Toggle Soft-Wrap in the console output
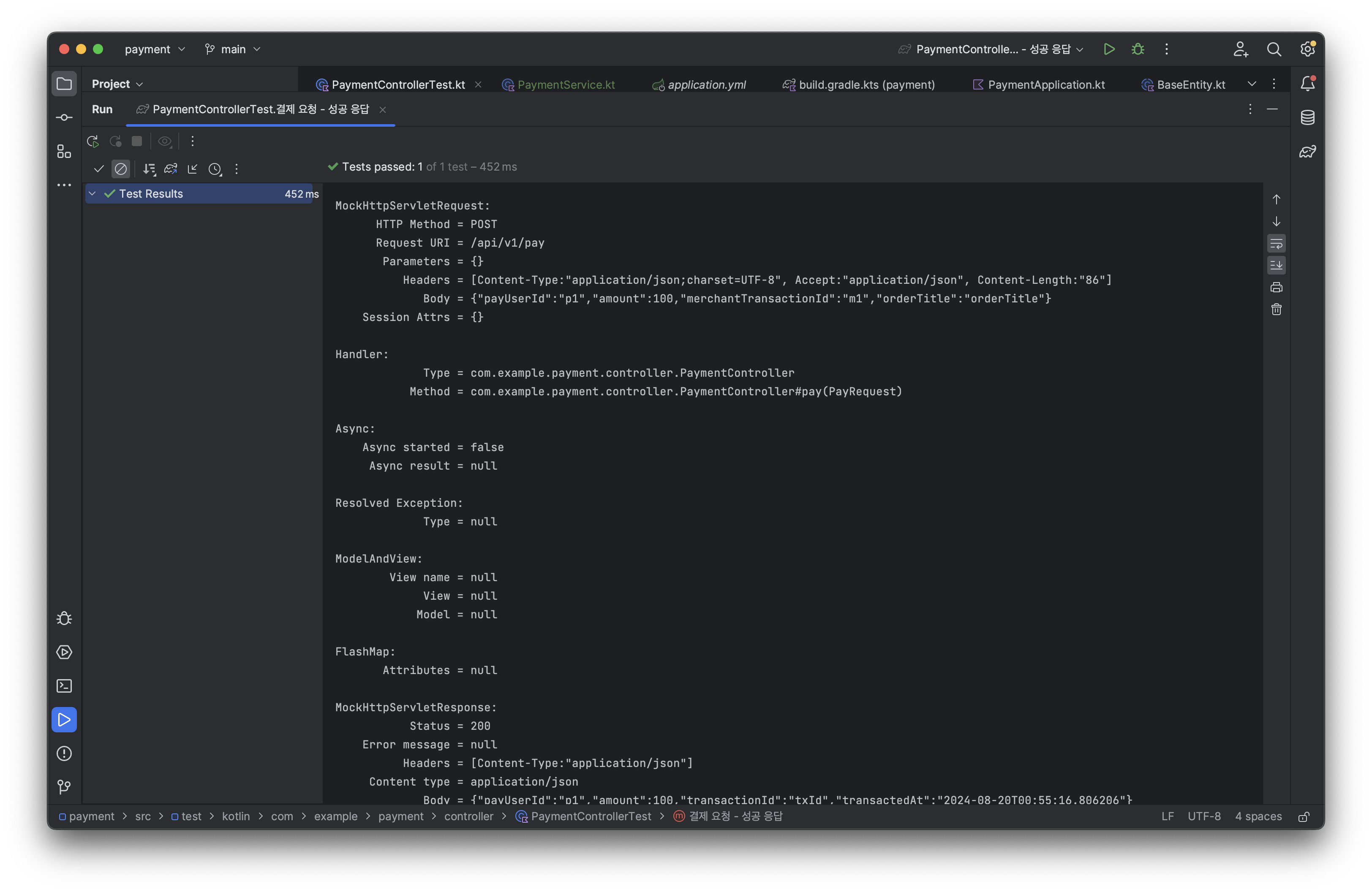Screen dimensions: 1372x892 click(x=1276, y=244)
